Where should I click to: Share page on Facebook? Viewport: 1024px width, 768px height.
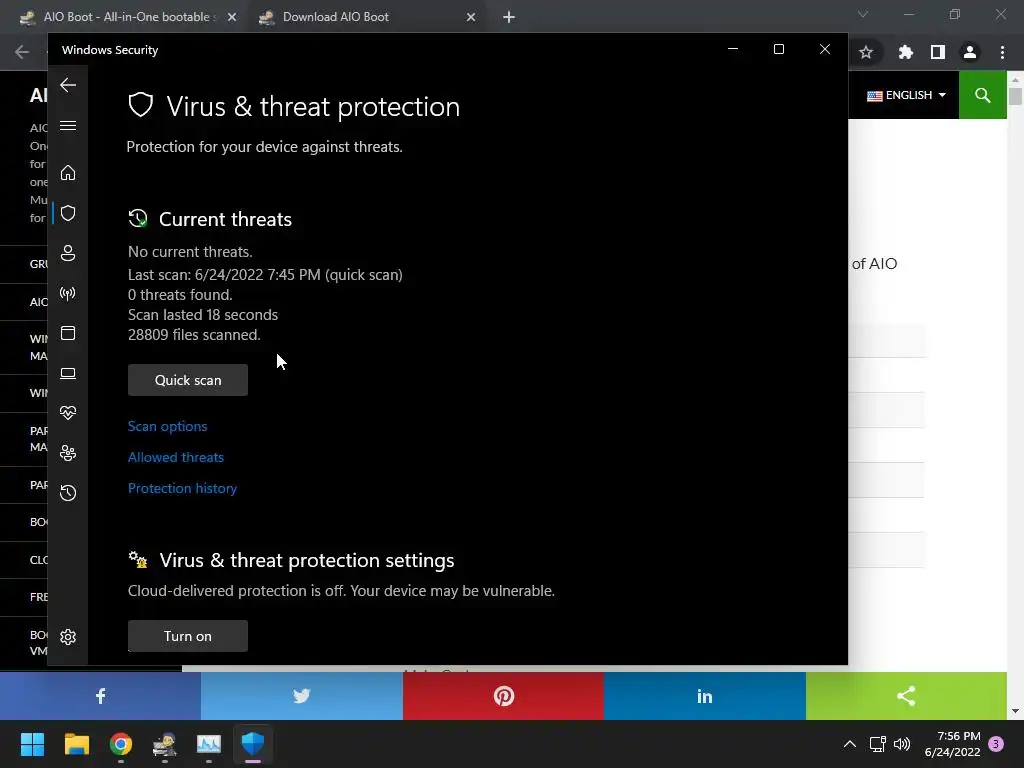(x=101, y=696)
